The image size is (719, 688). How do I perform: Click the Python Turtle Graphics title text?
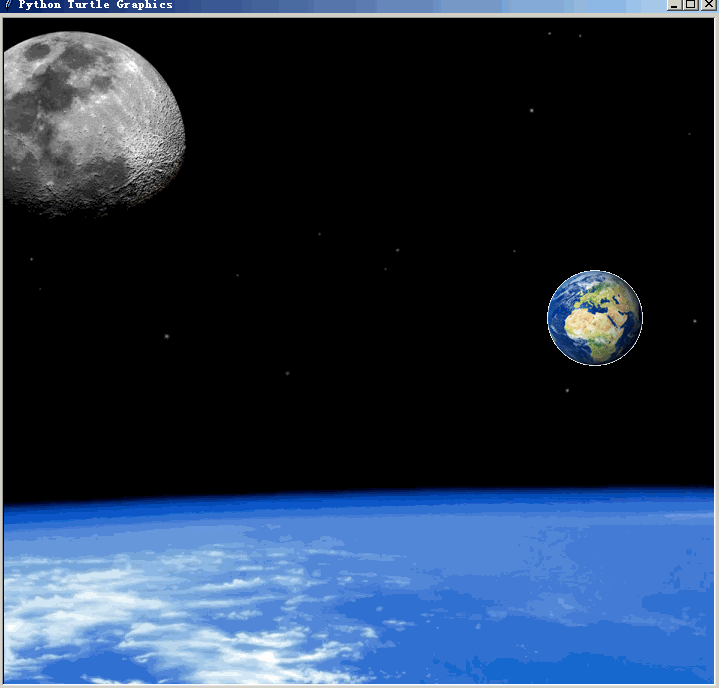[x=95, y=5]
